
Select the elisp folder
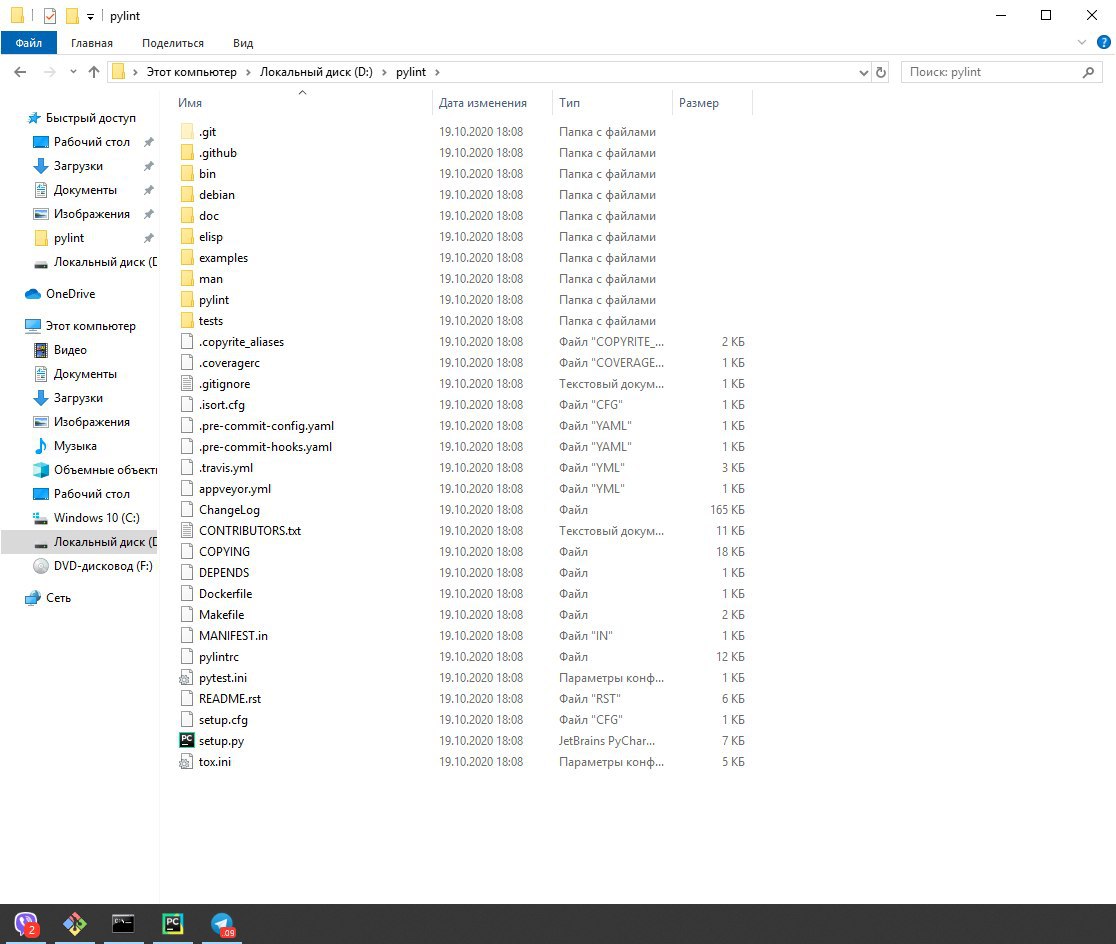(x=211, y=236)
